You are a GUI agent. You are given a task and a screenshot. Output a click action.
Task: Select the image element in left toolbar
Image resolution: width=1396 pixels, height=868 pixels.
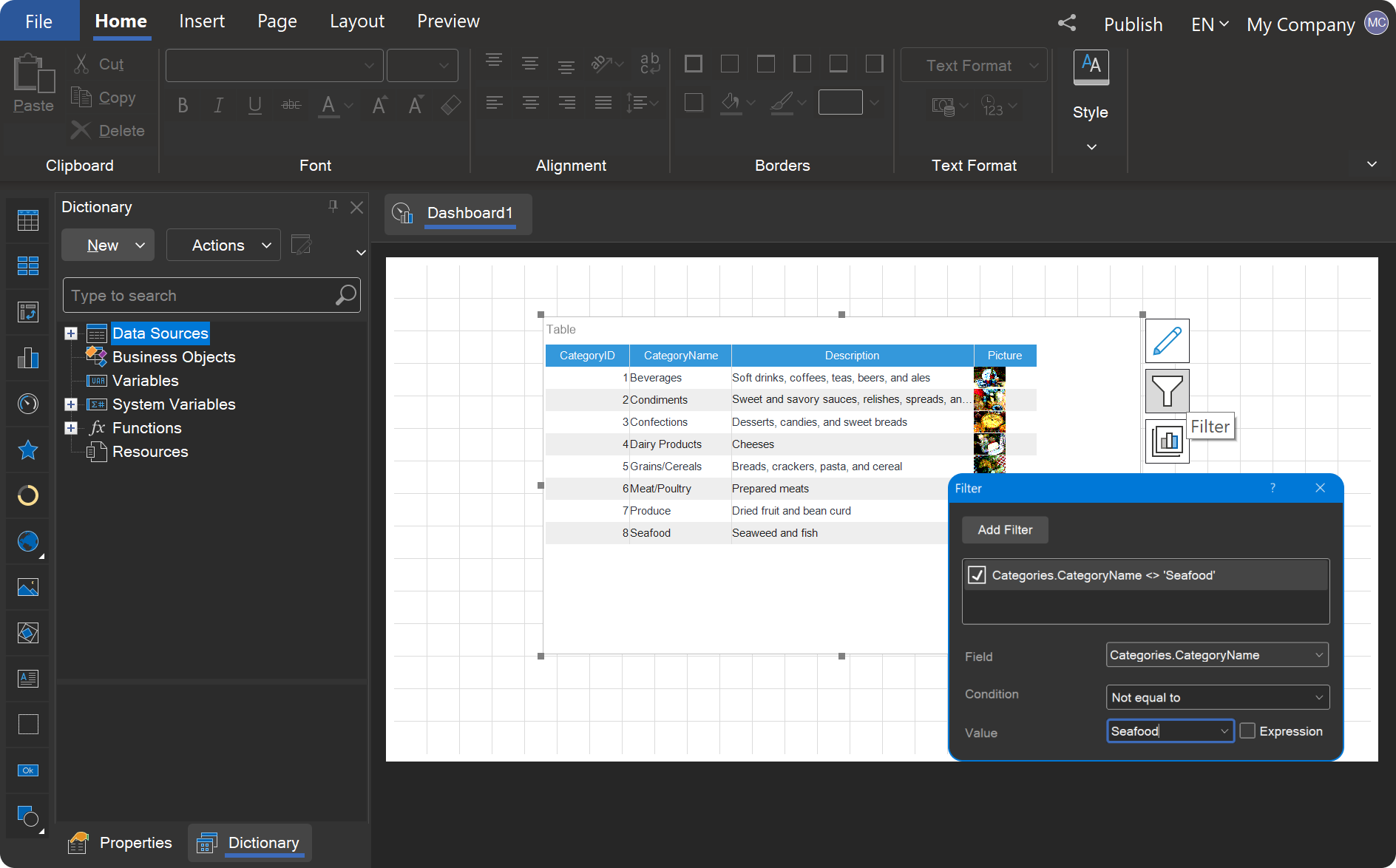(28, 588)
